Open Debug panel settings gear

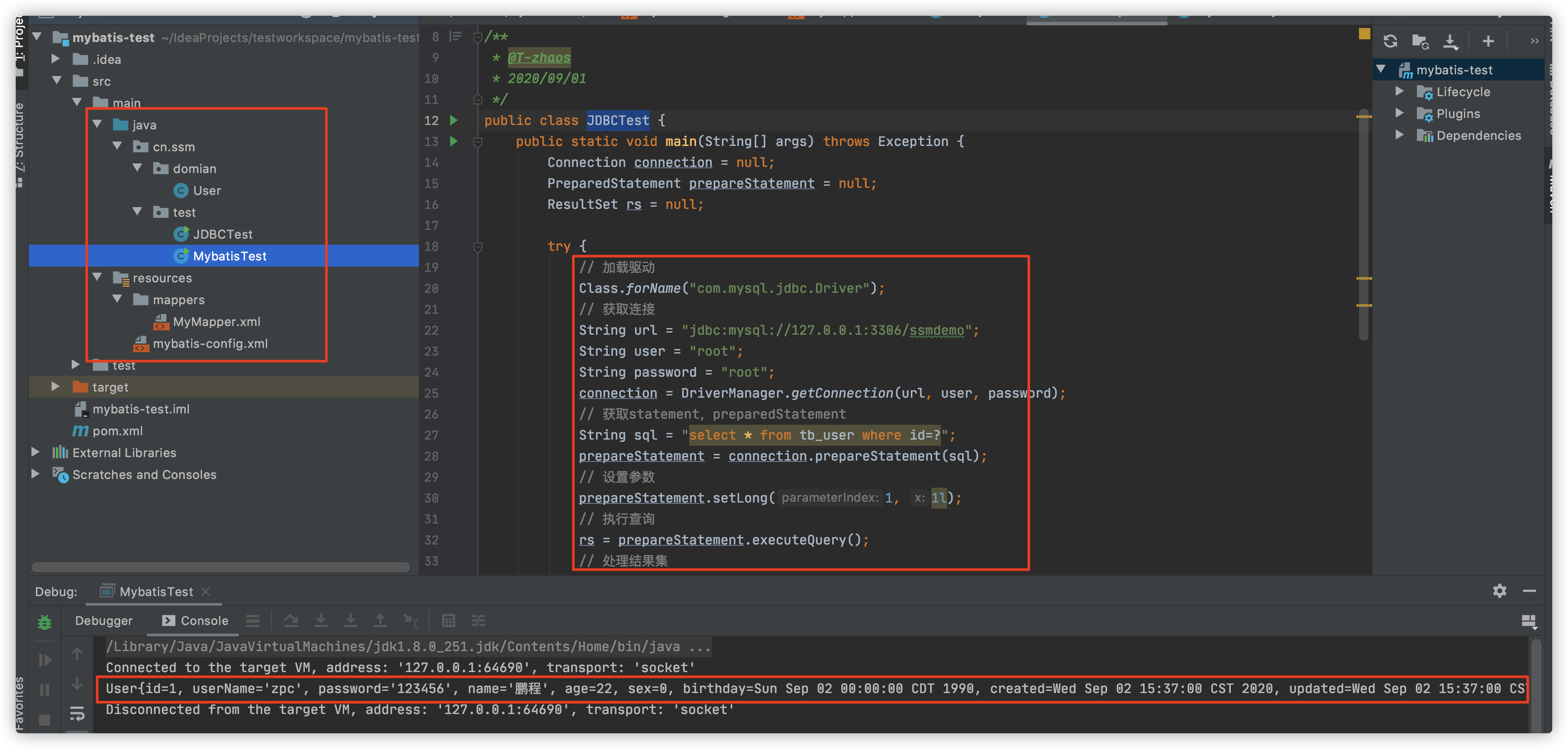click(1499, 591)
